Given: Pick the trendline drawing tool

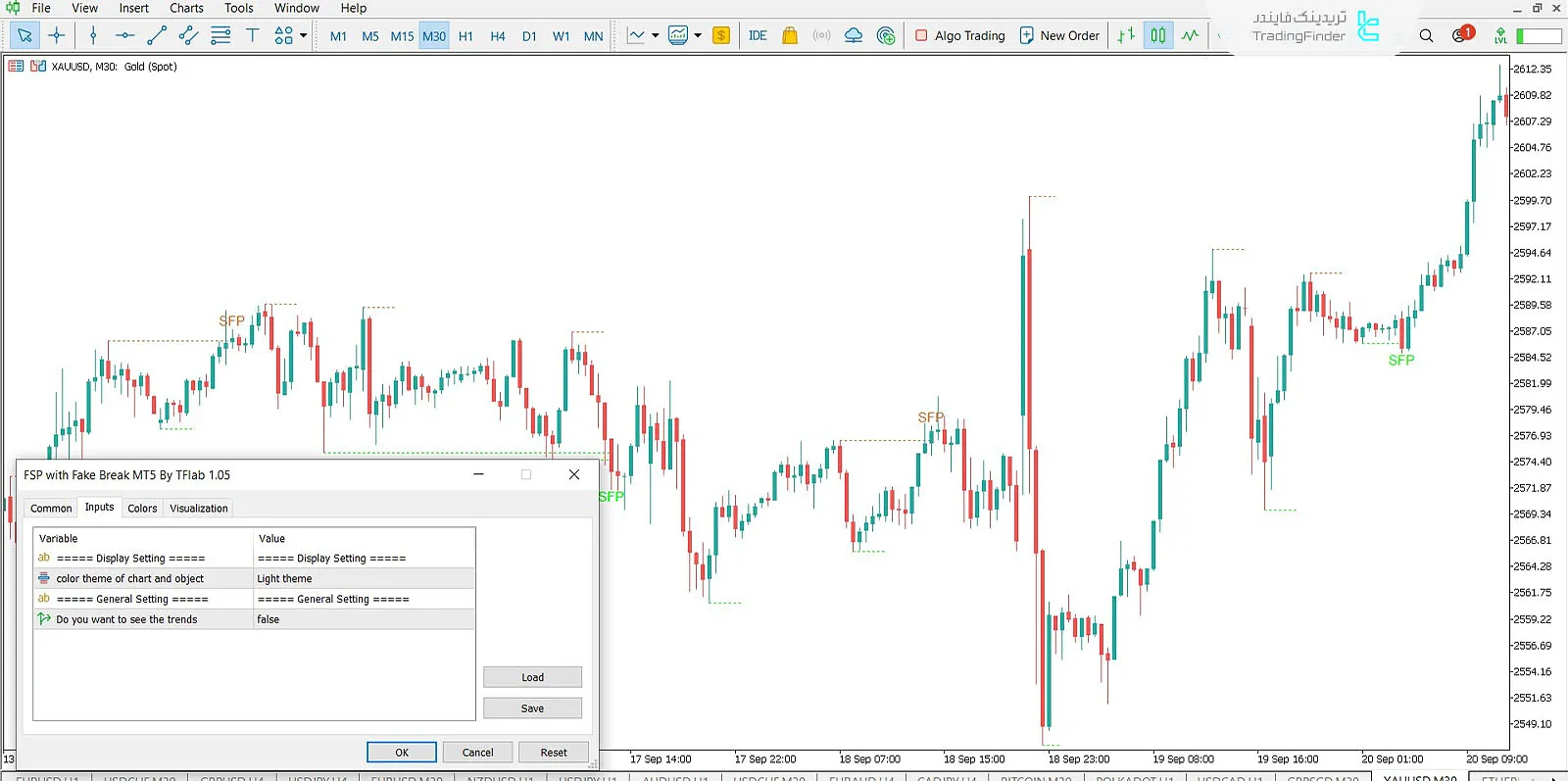Looking at the screenshot, I should 157,36.
